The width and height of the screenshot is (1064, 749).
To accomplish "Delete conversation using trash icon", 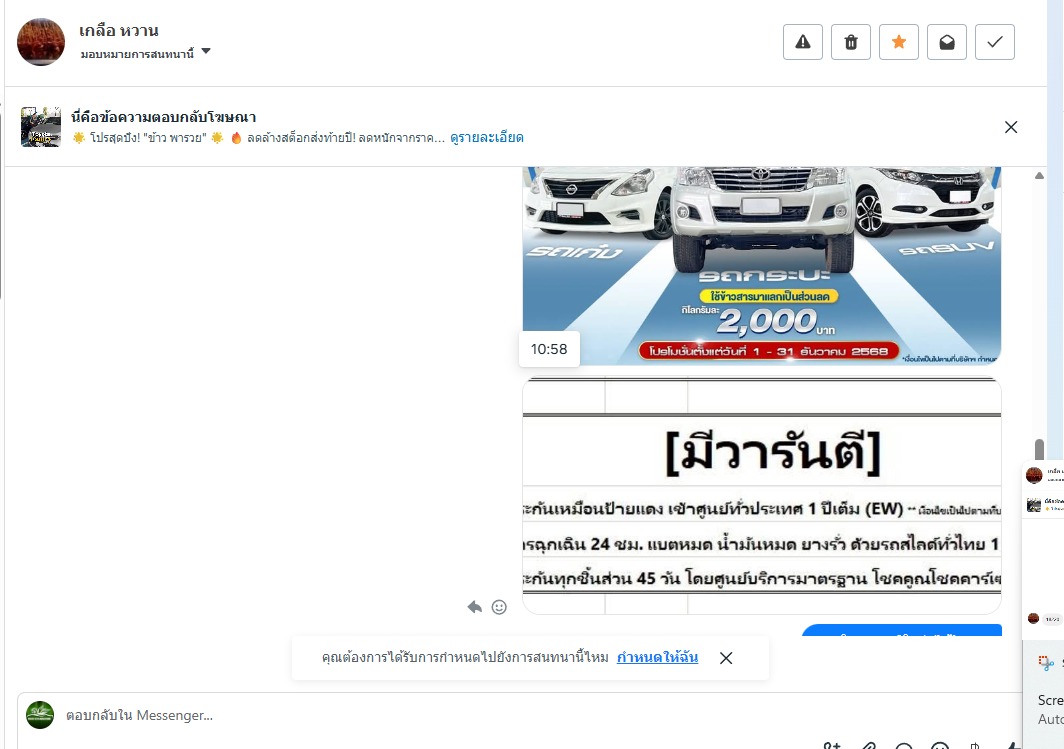I will point(851,42).
